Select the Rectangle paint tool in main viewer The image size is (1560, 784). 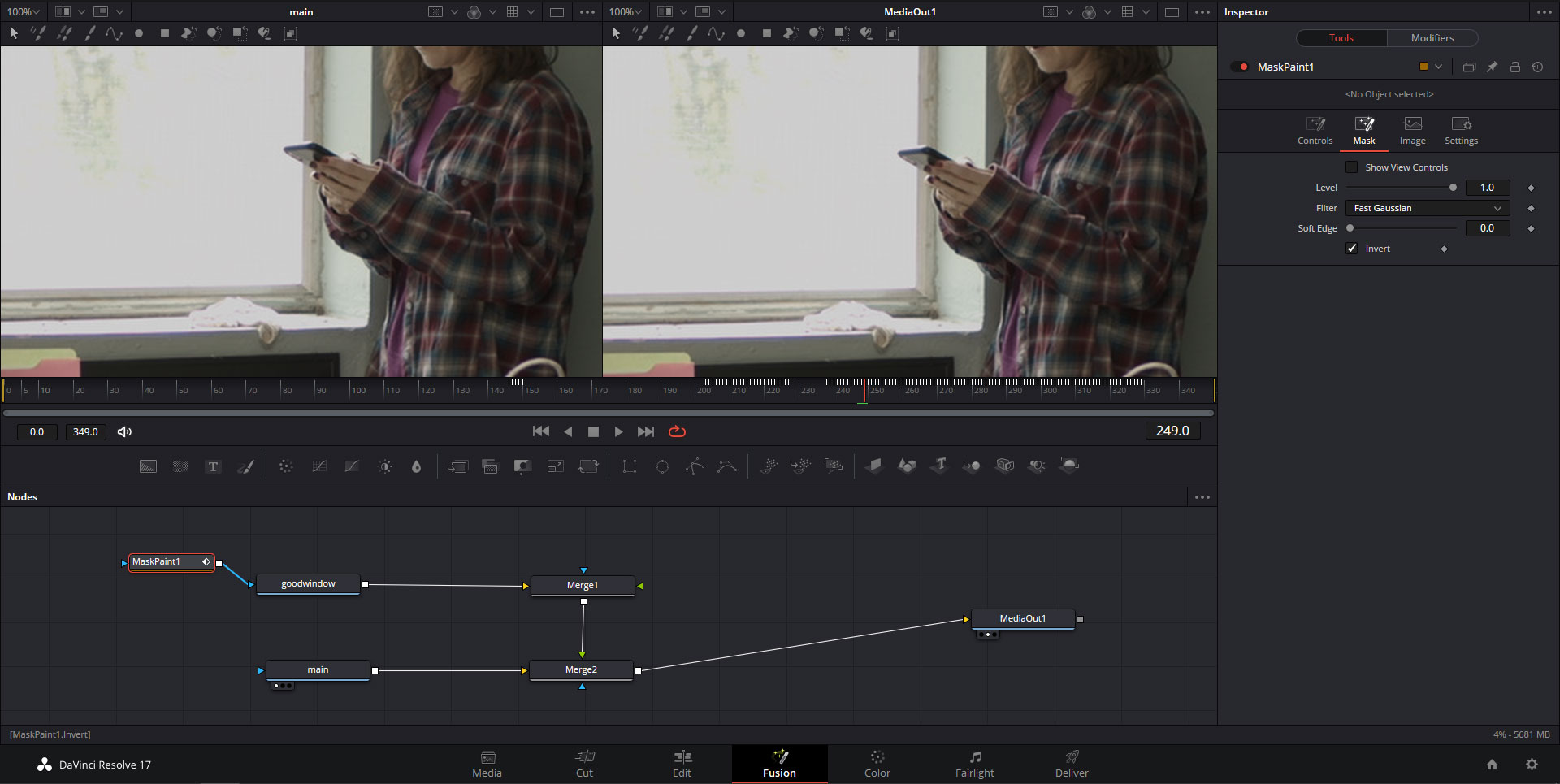(x=165, y=33)
